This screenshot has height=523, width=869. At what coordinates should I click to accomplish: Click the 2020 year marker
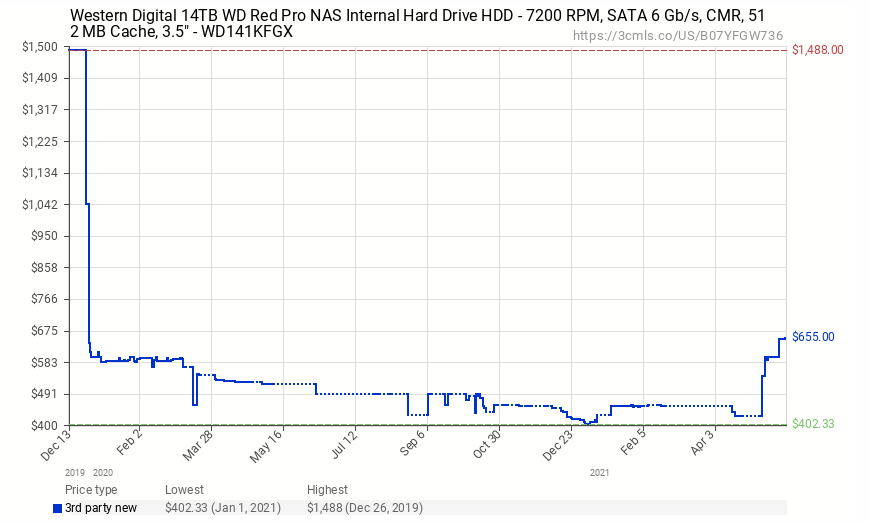[103, 473]
